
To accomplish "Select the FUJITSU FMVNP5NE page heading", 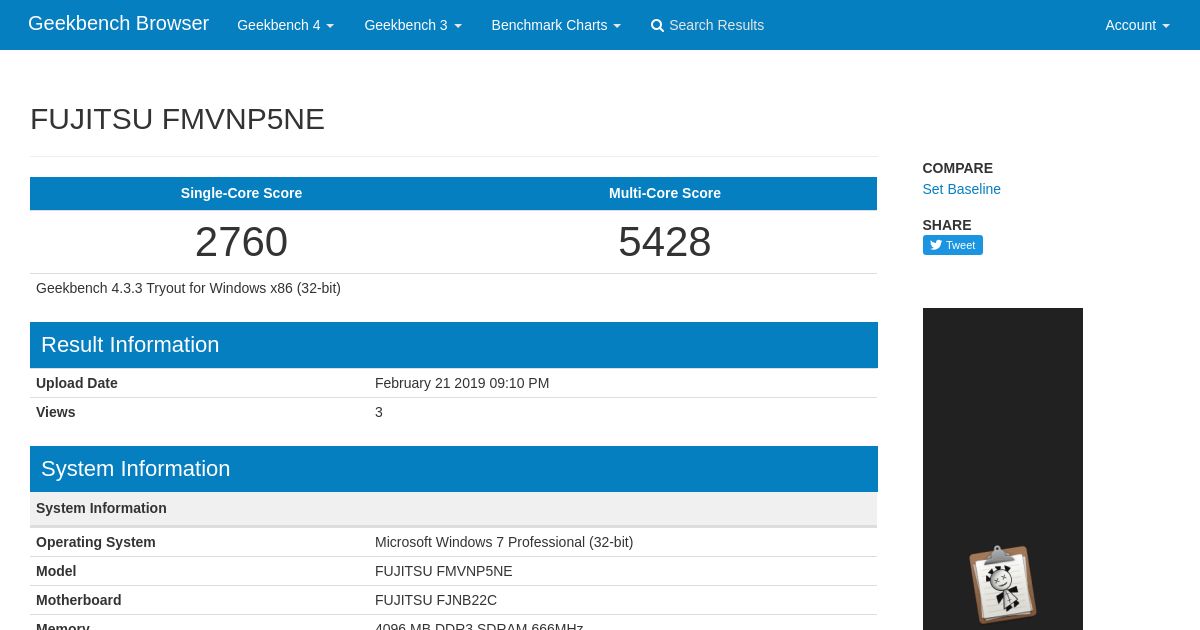I will [177, 119].
